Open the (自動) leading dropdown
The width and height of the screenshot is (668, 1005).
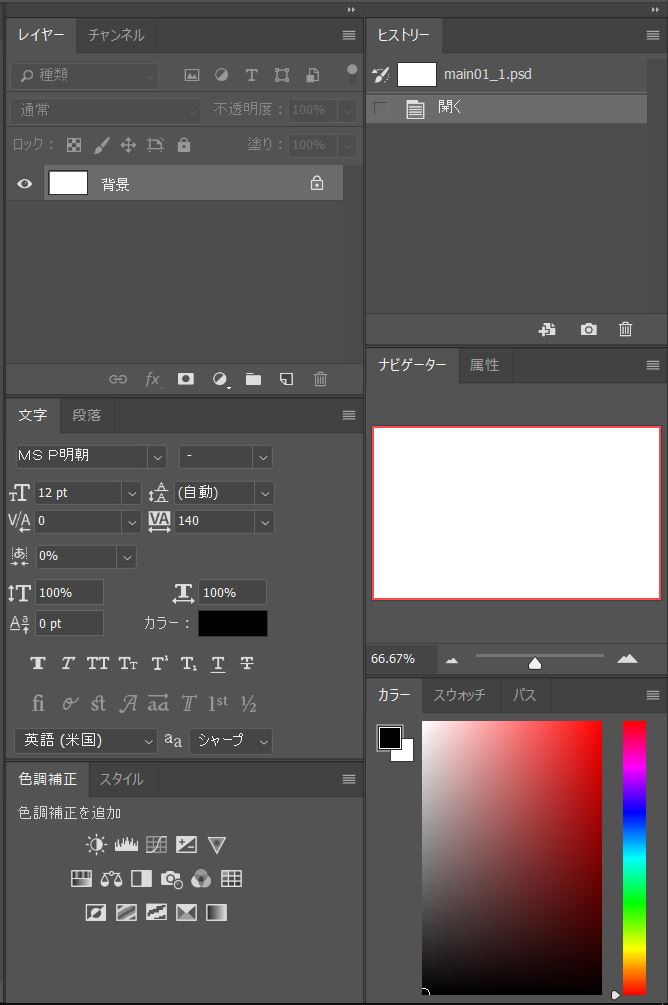coord(265,494)
